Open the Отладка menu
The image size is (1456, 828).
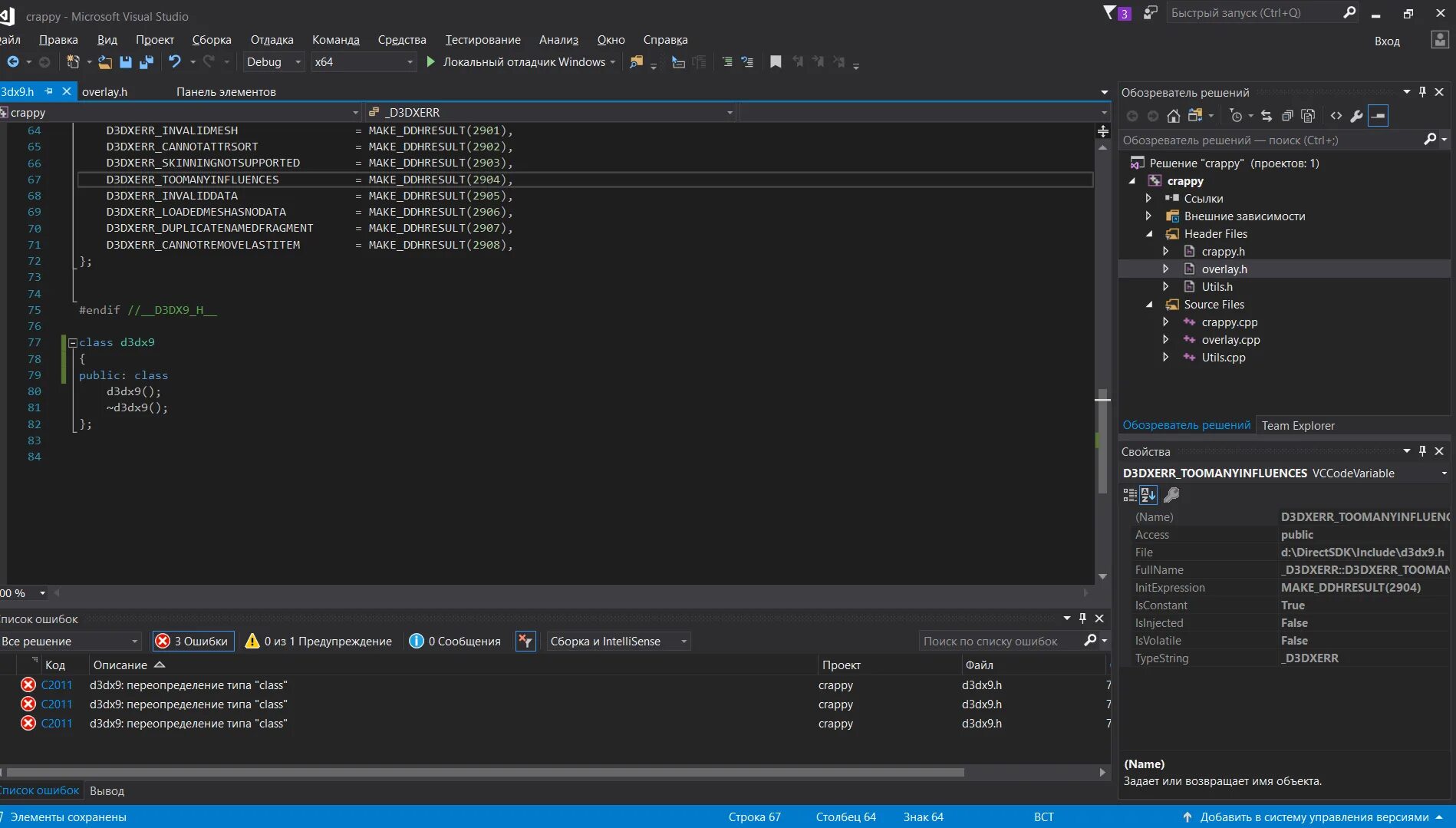(x=272, y=40)
